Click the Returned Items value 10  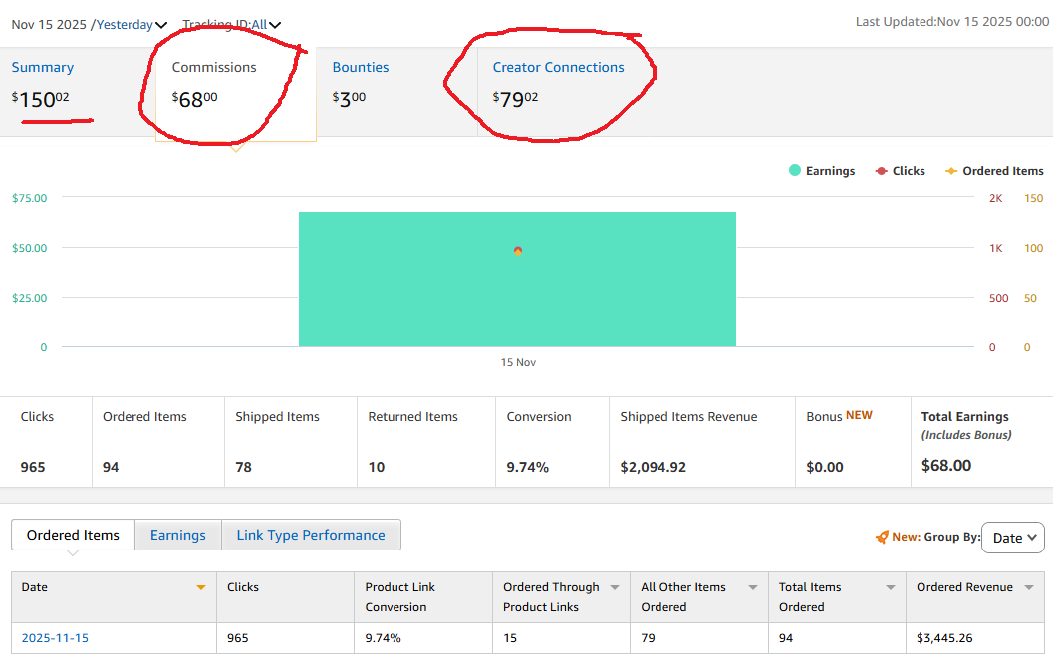click(377, 468)
